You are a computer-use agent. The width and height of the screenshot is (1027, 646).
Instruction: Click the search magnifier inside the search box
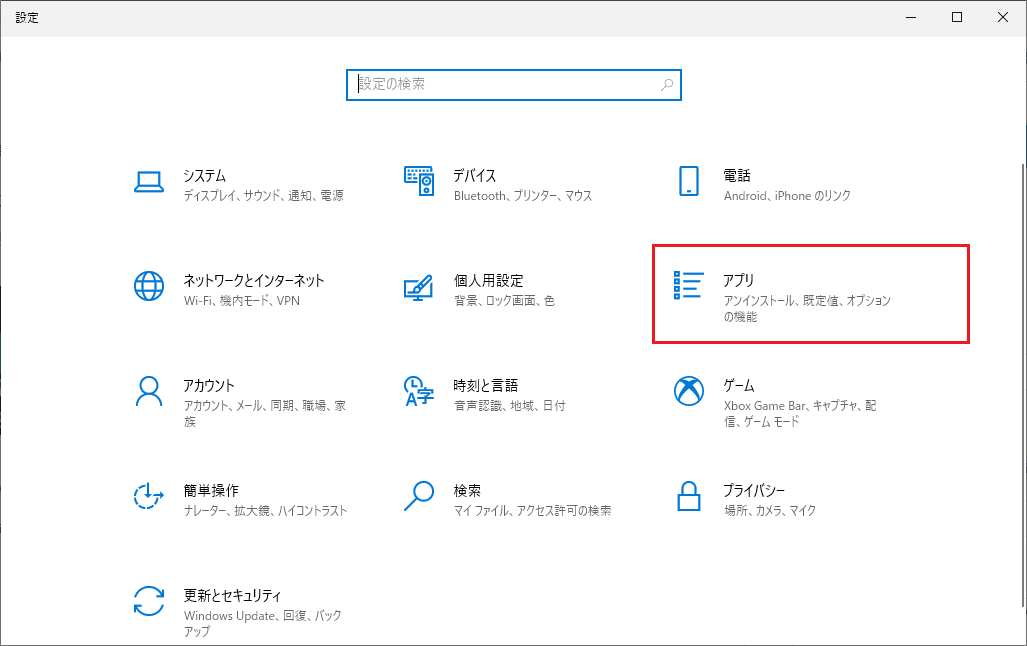[667, 85]
